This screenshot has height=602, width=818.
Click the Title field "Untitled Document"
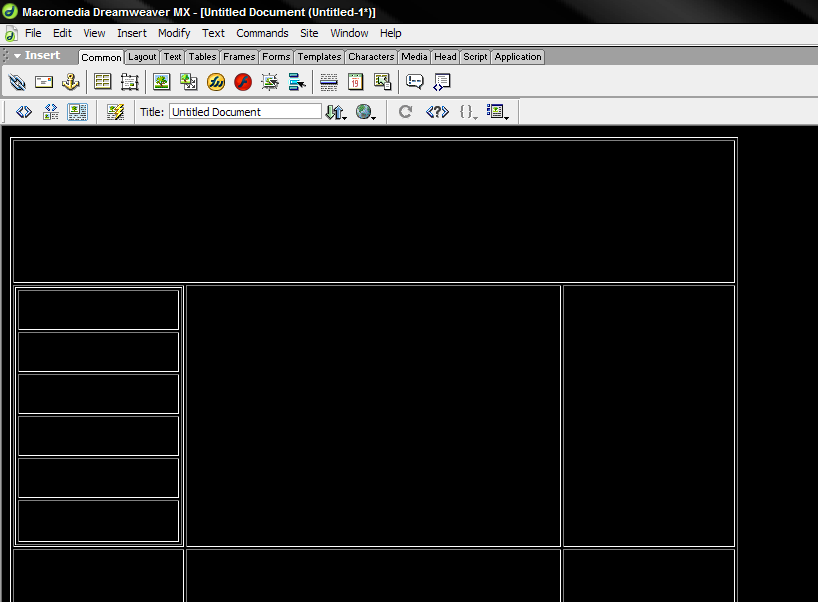[245, 112]
